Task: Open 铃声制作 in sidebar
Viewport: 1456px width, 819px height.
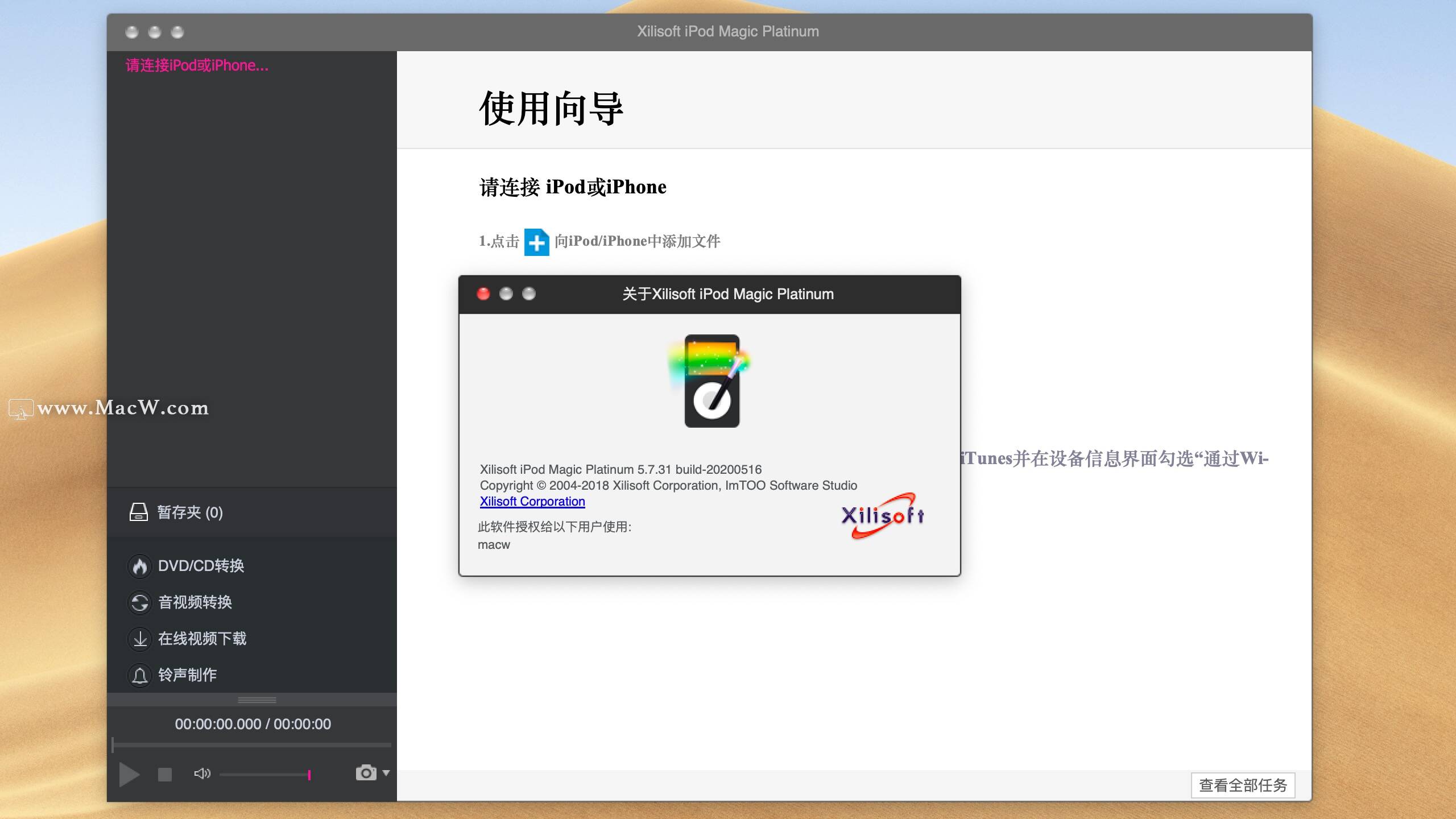Action: click(x=188, y=675)
